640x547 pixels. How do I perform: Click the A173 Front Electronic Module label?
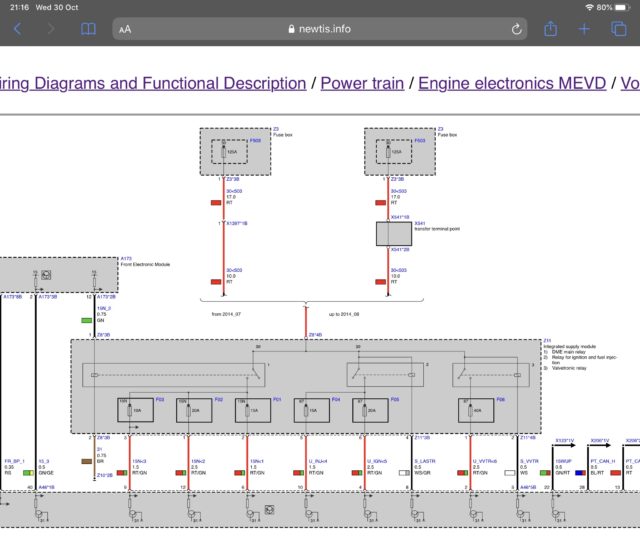click(x=145, y=262)
